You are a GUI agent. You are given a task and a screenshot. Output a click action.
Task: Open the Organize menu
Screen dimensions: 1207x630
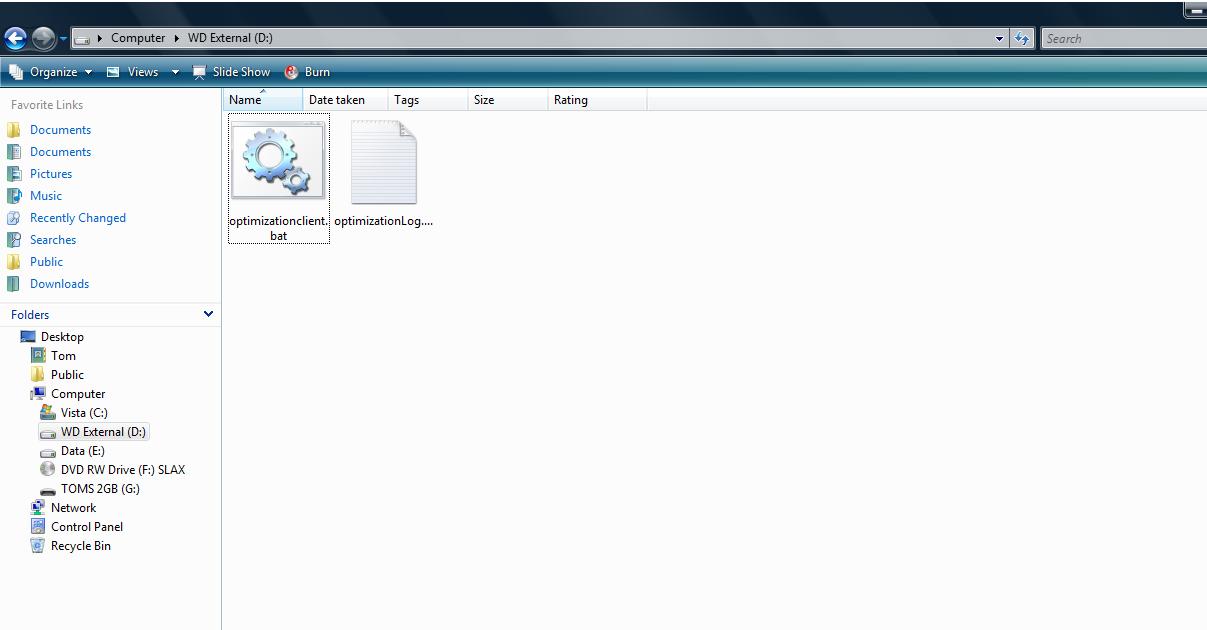(x=51, y=72)
